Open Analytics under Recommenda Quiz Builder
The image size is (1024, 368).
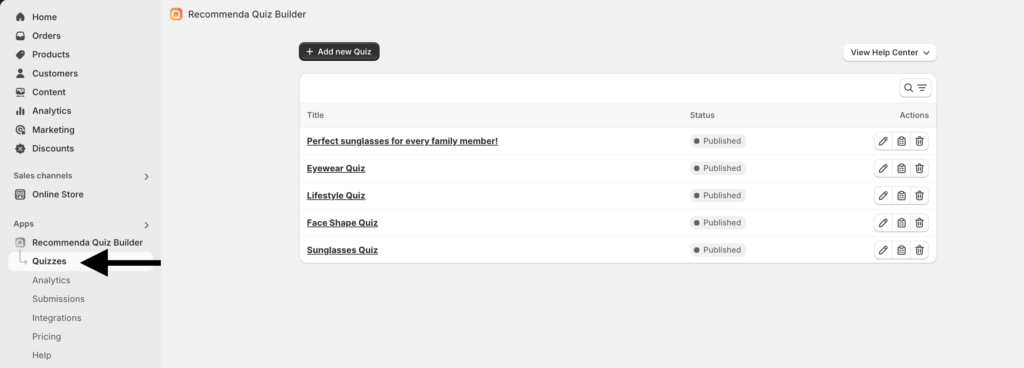coord(51,280)
